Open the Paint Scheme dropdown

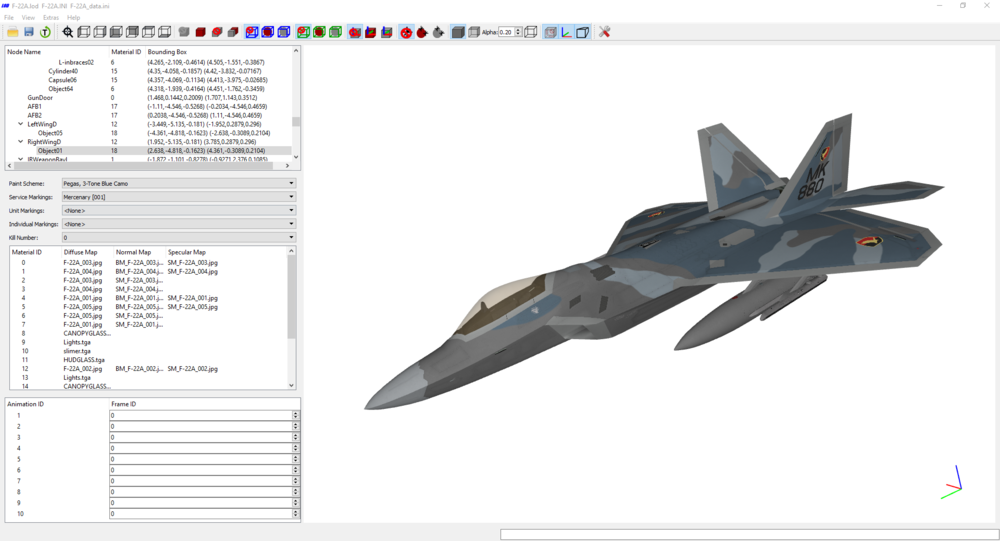[x=179, y=183]
